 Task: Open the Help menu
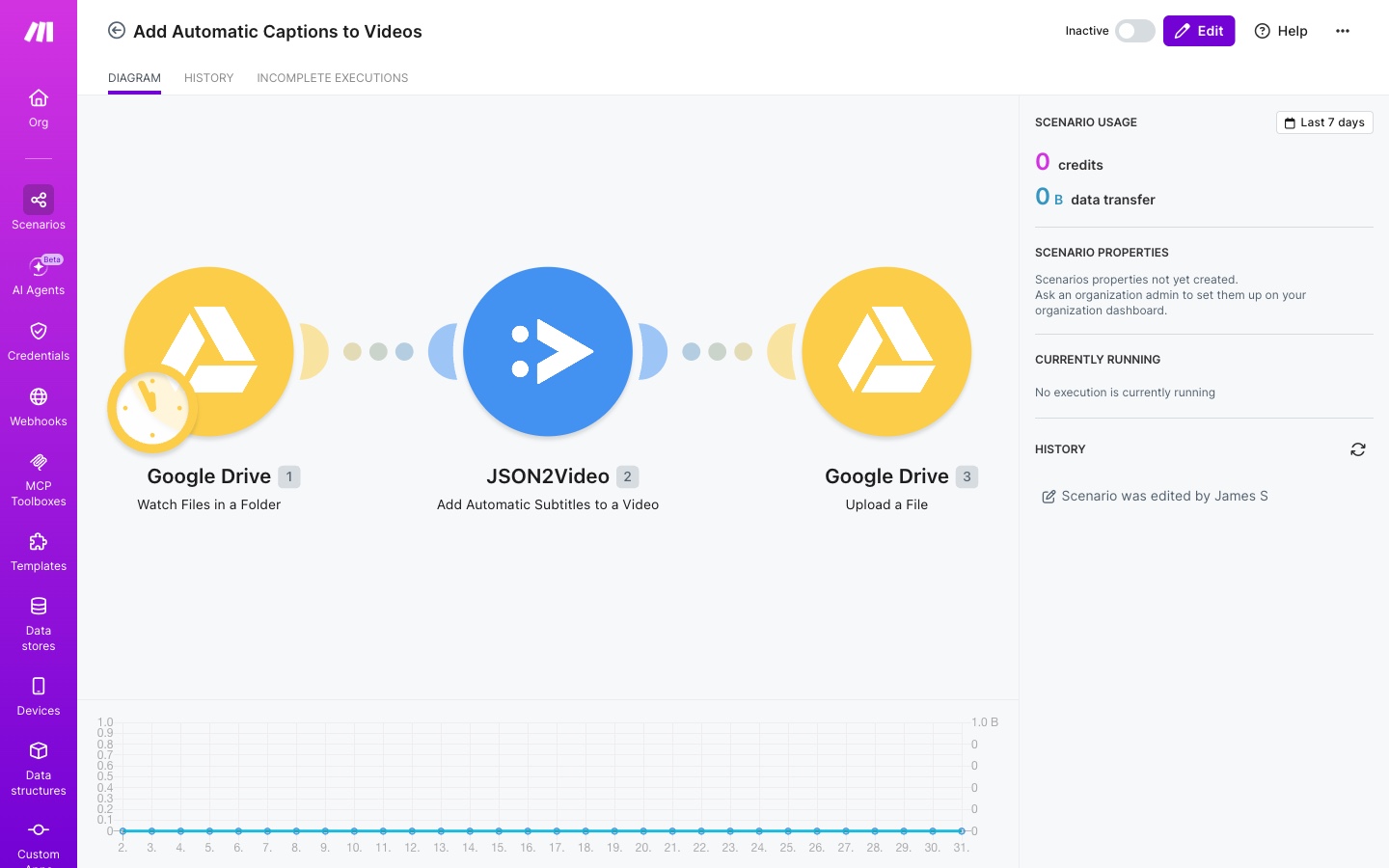click(x=1281, y=31)
